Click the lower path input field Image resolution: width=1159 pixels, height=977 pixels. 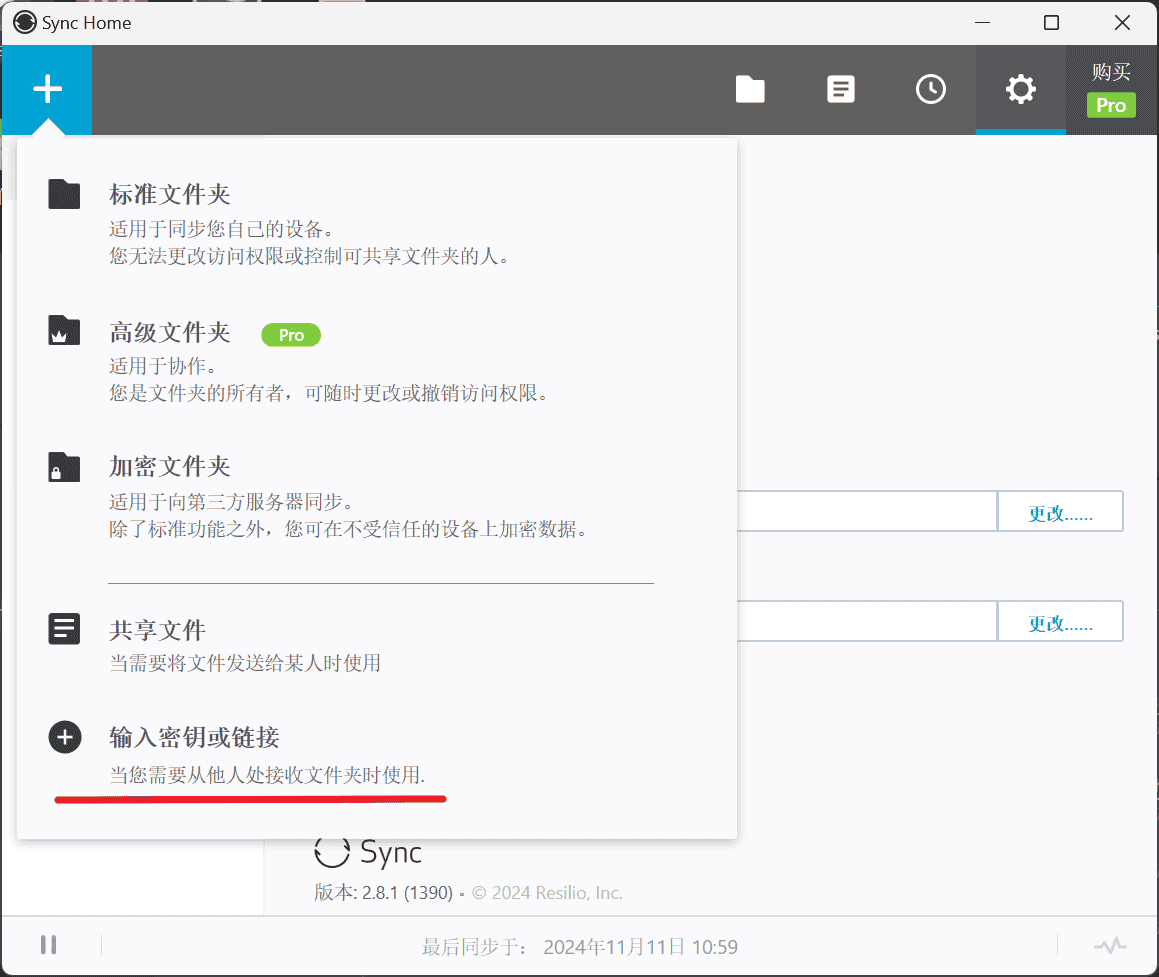pos(867,622)
